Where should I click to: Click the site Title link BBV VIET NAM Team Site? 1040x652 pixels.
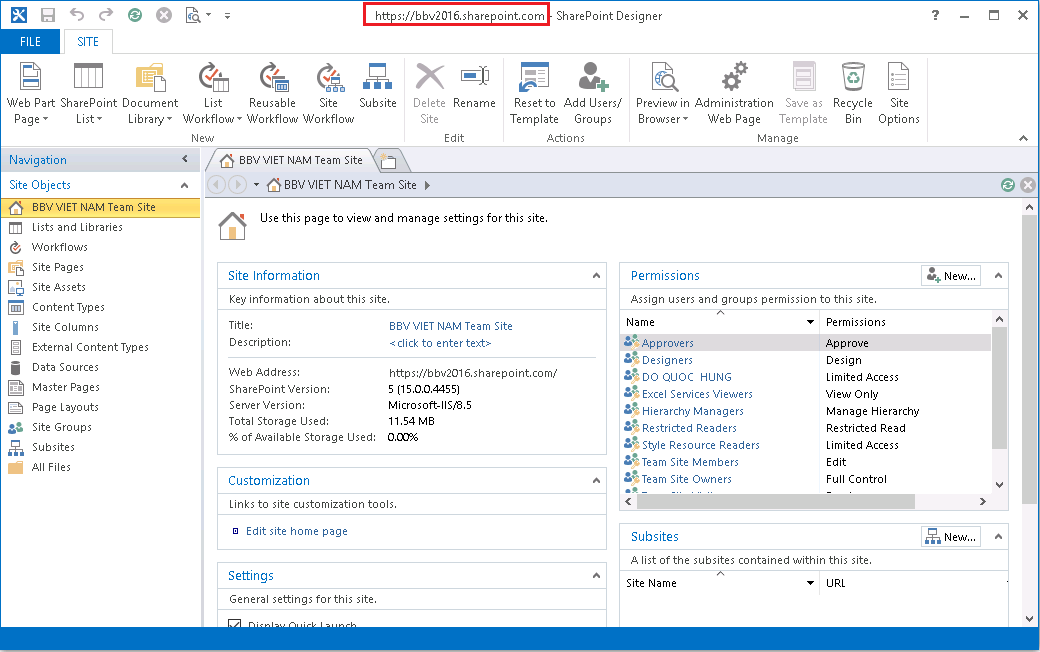point(450,326)
